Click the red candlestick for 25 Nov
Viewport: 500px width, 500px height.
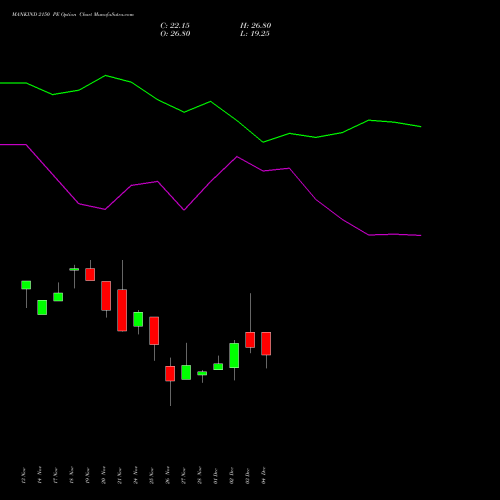coord(154,331)
